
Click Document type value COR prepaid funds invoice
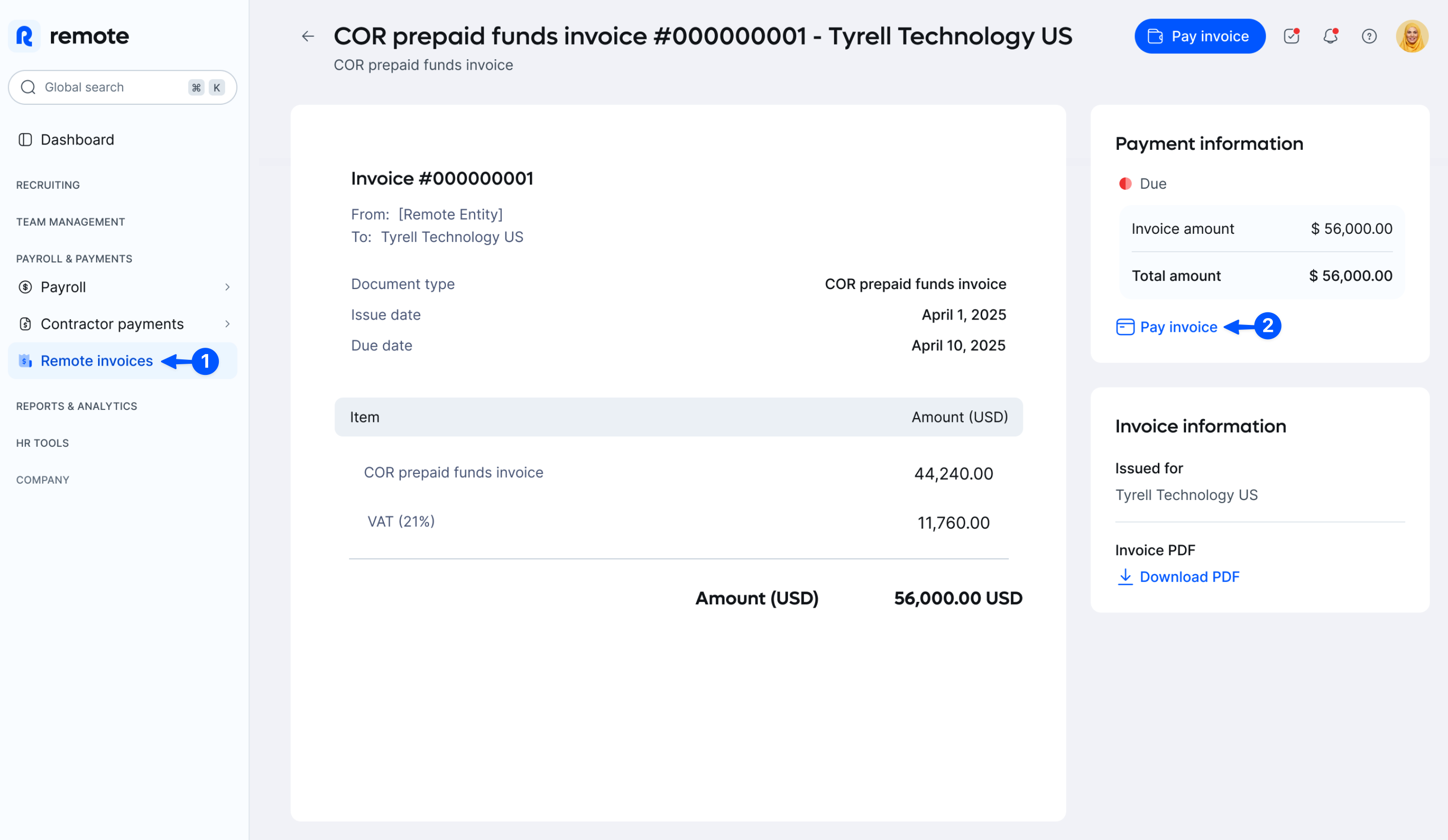pos(915,284)
